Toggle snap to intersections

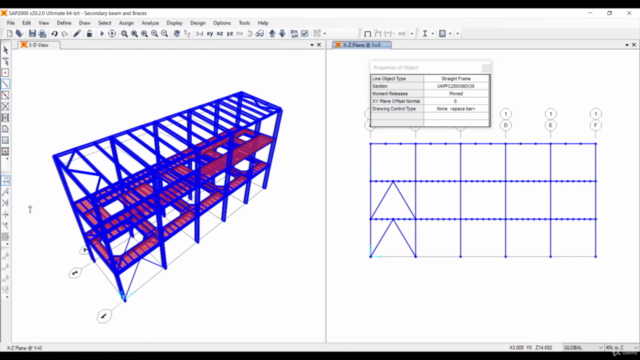coord(5,203)
